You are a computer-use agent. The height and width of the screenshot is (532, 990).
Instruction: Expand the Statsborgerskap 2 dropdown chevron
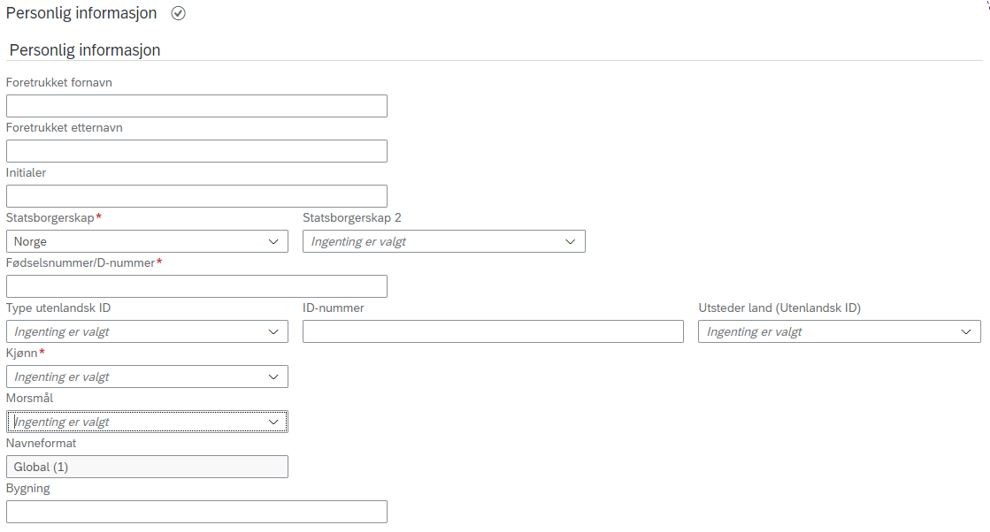coord(570,242)
